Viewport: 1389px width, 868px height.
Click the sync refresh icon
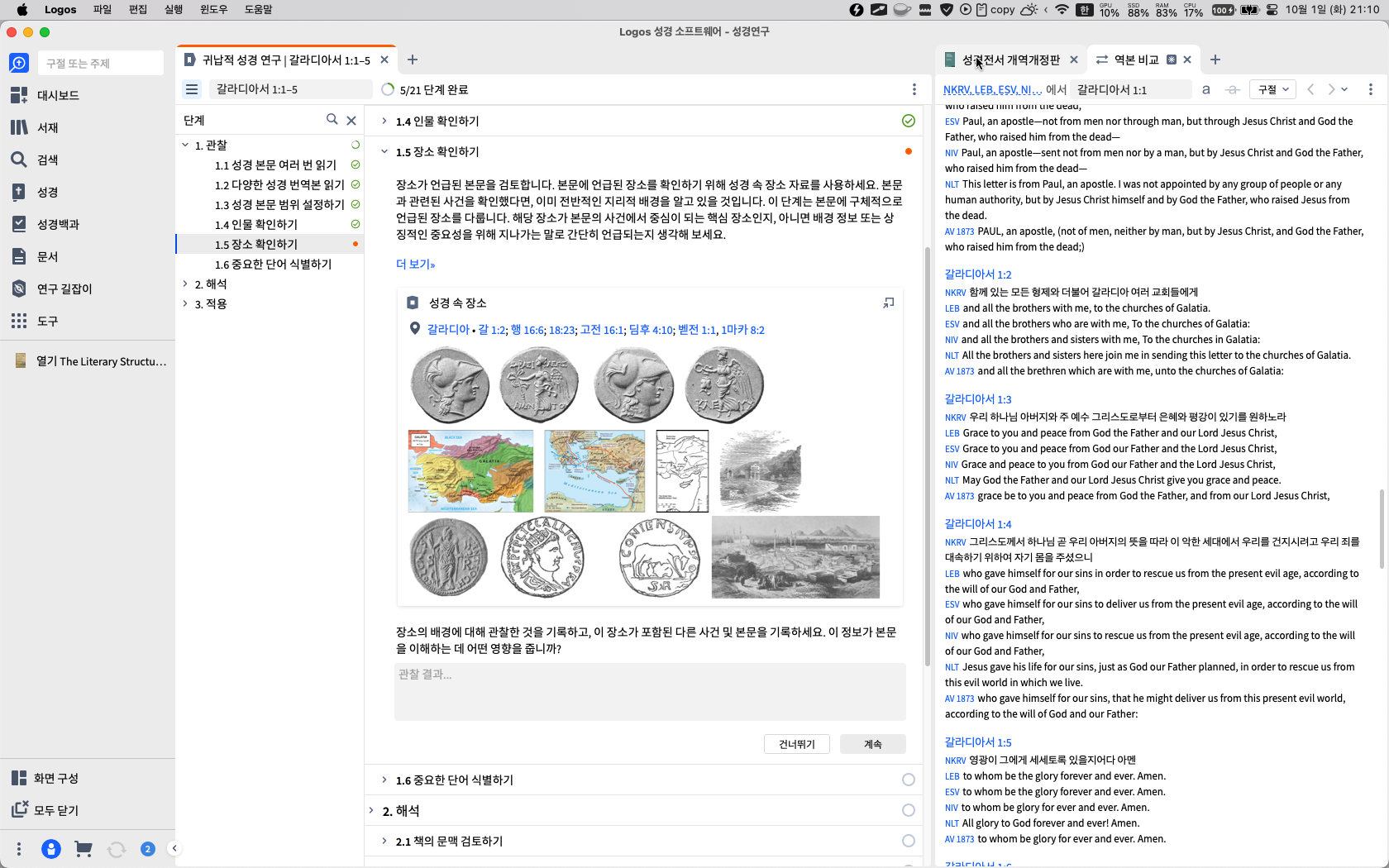116,849
